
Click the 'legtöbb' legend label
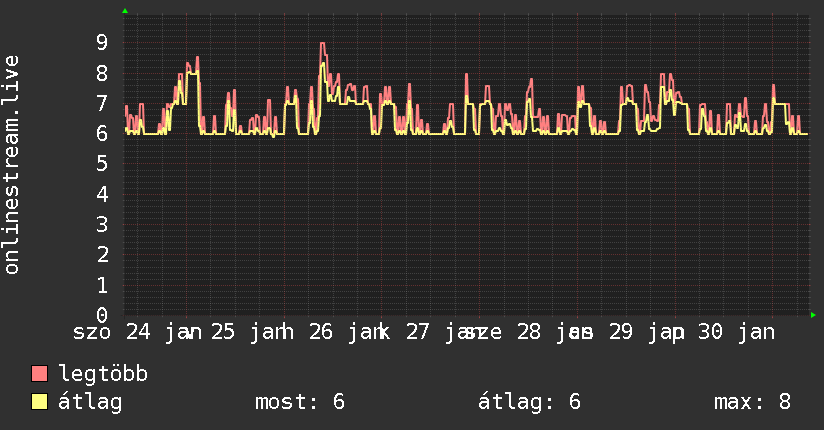103,373
